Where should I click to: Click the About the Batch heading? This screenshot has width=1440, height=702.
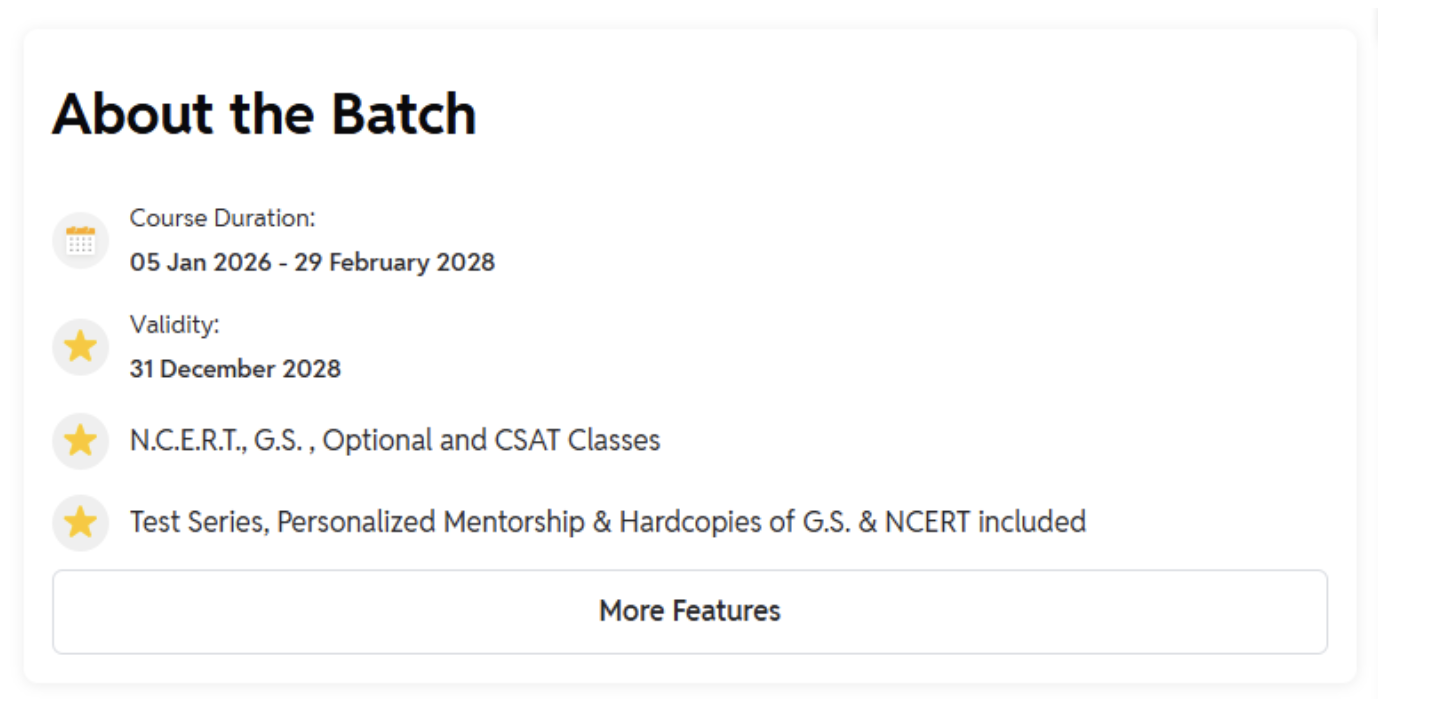click(264, 114)
